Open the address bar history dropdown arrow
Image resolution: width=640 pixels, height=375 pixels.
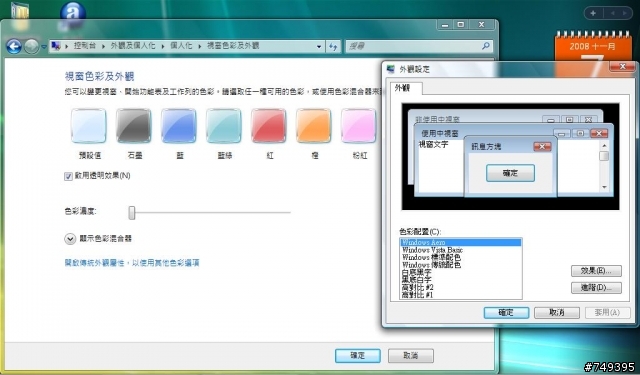coord(319,47)
